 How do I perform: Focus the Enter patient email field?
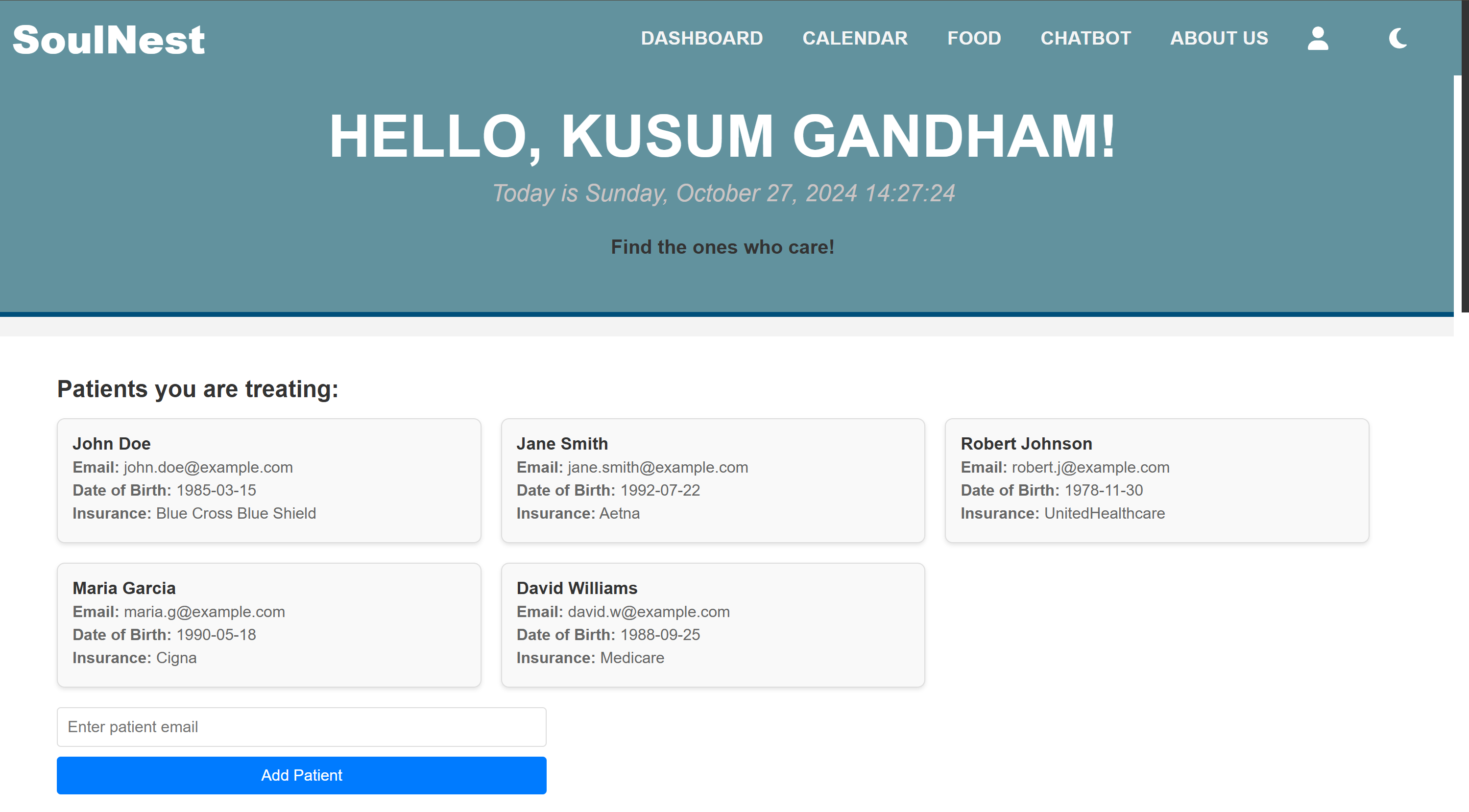coord(301,726)
